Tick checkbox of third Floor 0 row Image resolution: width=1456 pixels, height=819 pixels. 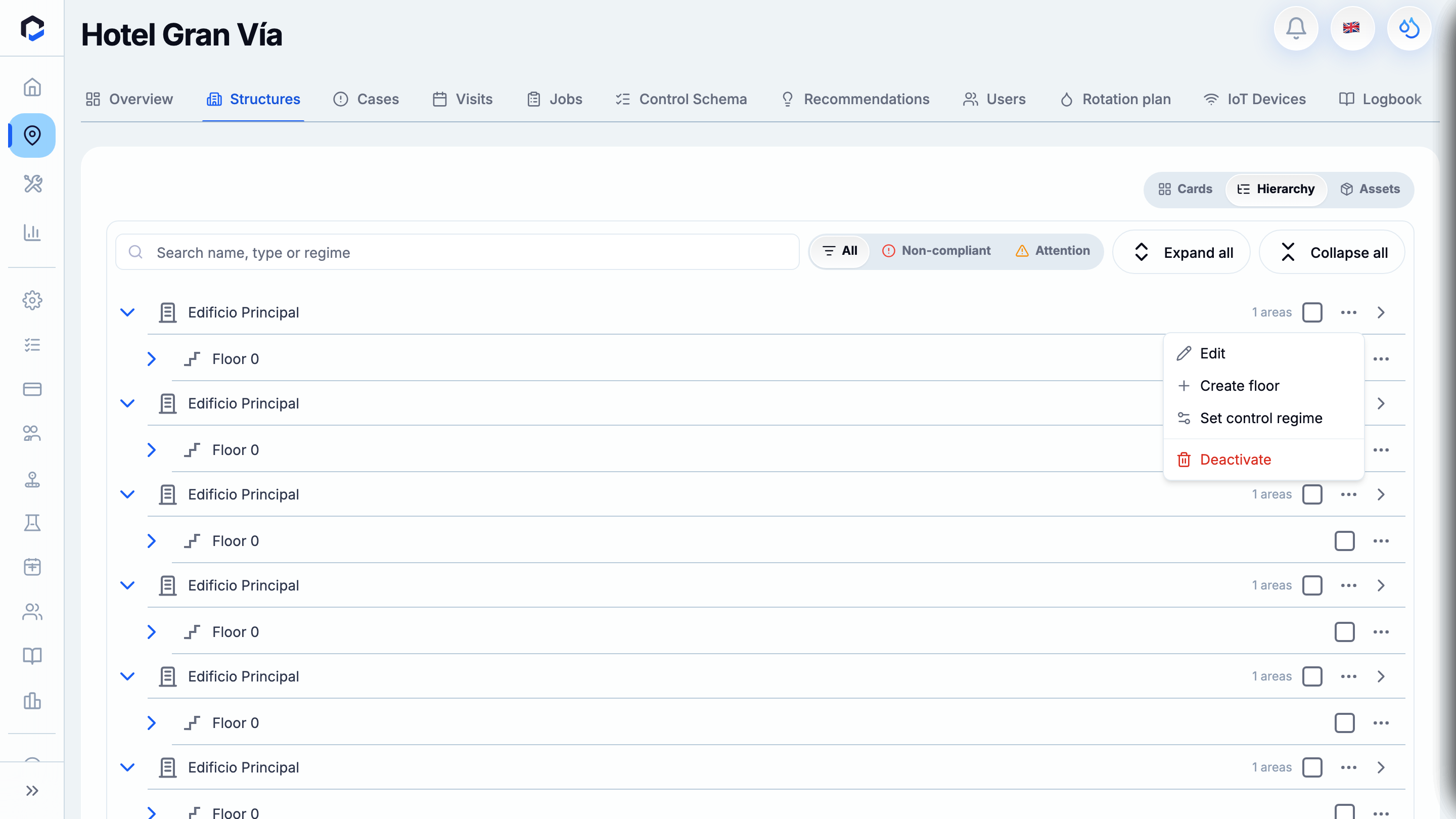pyautogui.click(x=1344, y=541)
